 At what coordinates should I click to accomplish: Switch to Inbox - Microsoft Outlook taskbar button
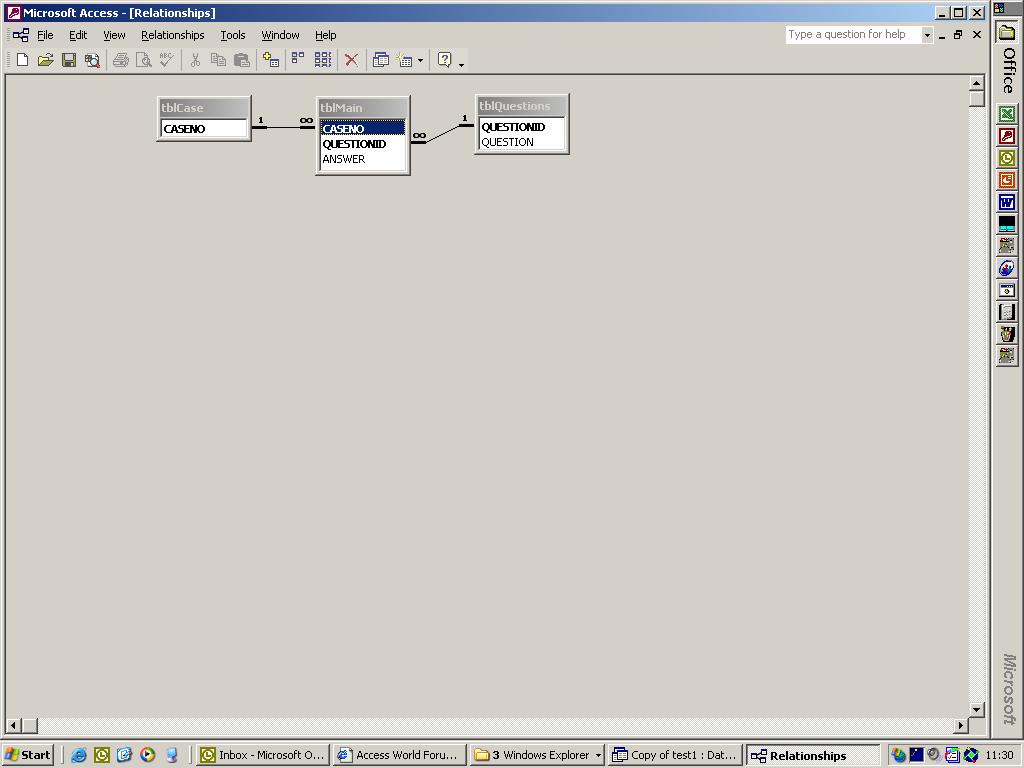pyautogui.click(x=263, y=755)
